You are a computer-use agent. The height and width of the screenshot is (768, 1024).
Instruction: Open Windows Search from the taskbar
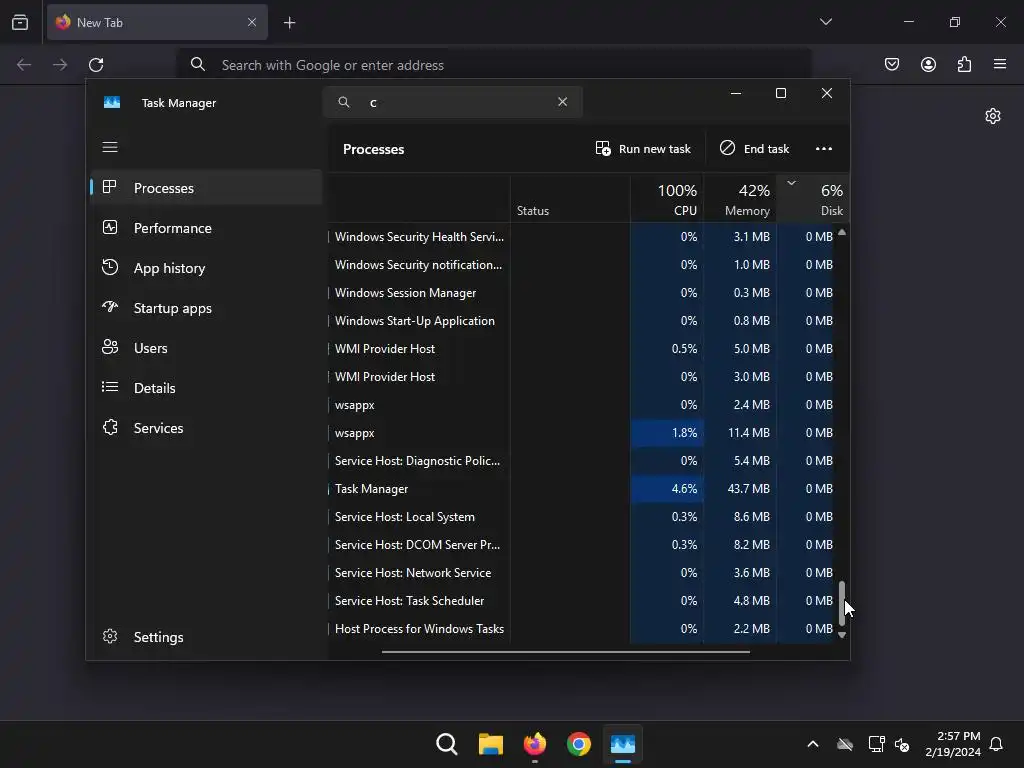[447, 744]
